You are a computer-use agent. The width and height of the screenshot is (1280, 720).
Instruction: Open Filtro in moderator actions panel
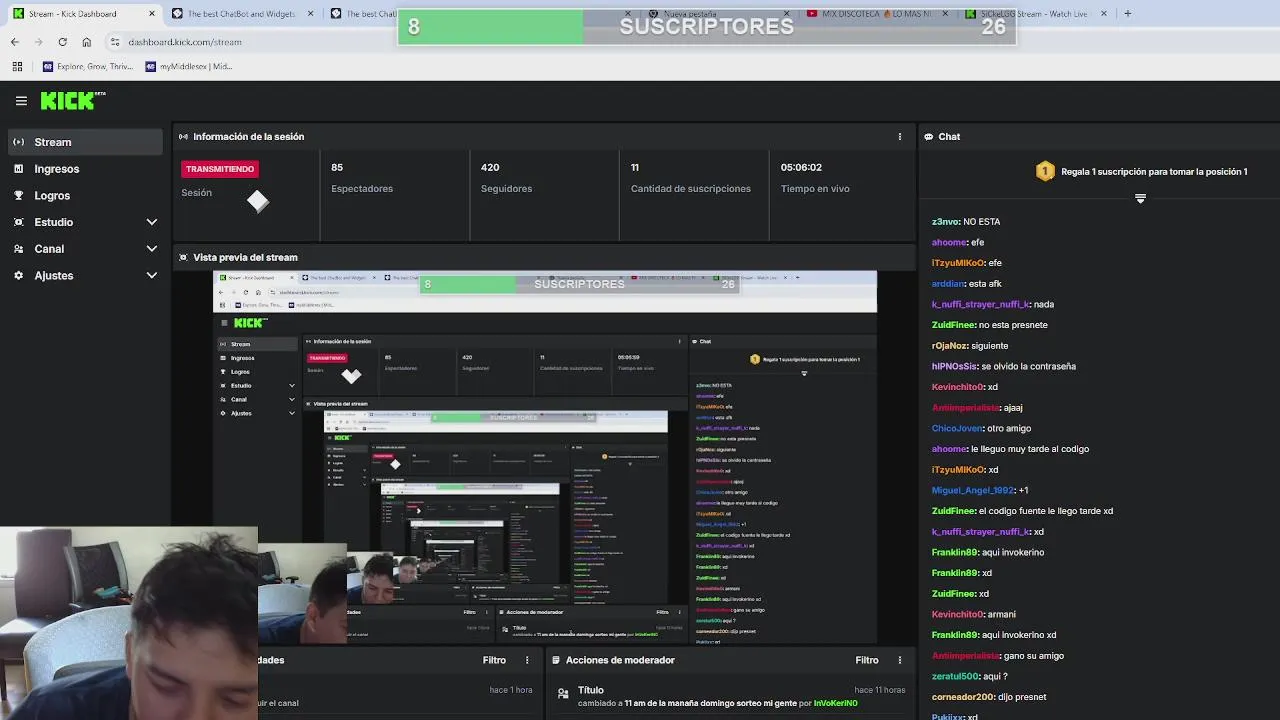click(867, 660)
